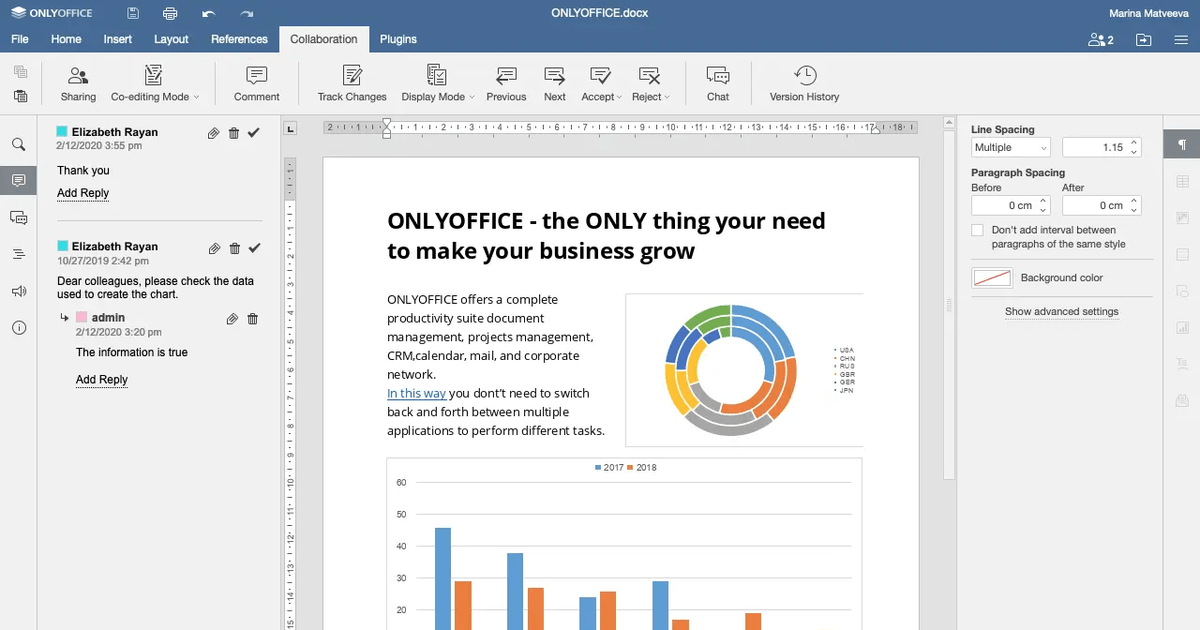This screenshot has width=1200, height=630.
Task: Open the Feedback megaphone sidebar icon
Action: (x=18, y=291)
